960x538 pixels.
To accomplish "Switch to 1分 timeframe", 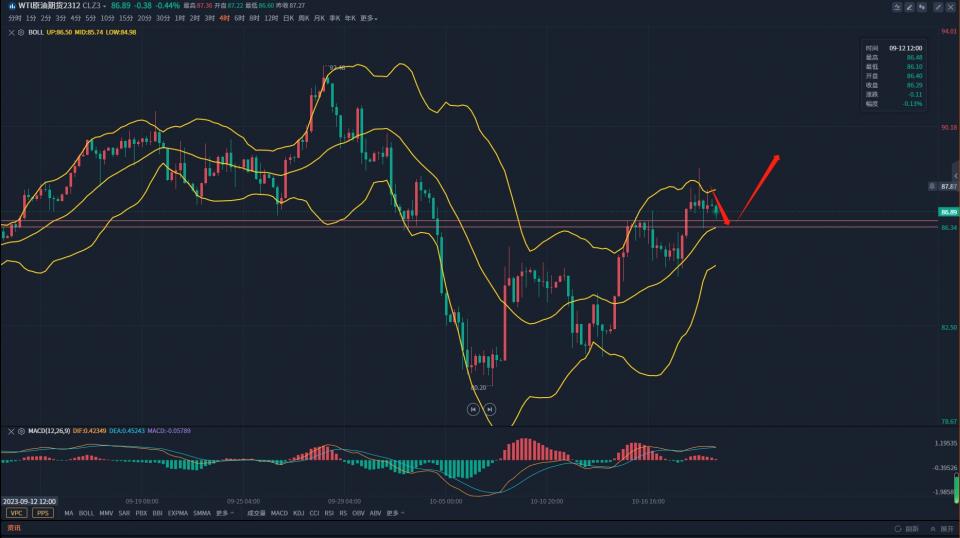I will [31, 18].
